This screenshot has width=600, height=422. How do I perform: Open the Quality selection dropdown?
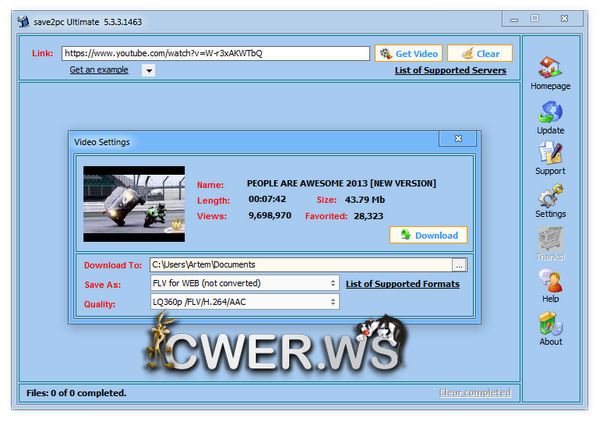pyautogui.click(x=244, y=302)
